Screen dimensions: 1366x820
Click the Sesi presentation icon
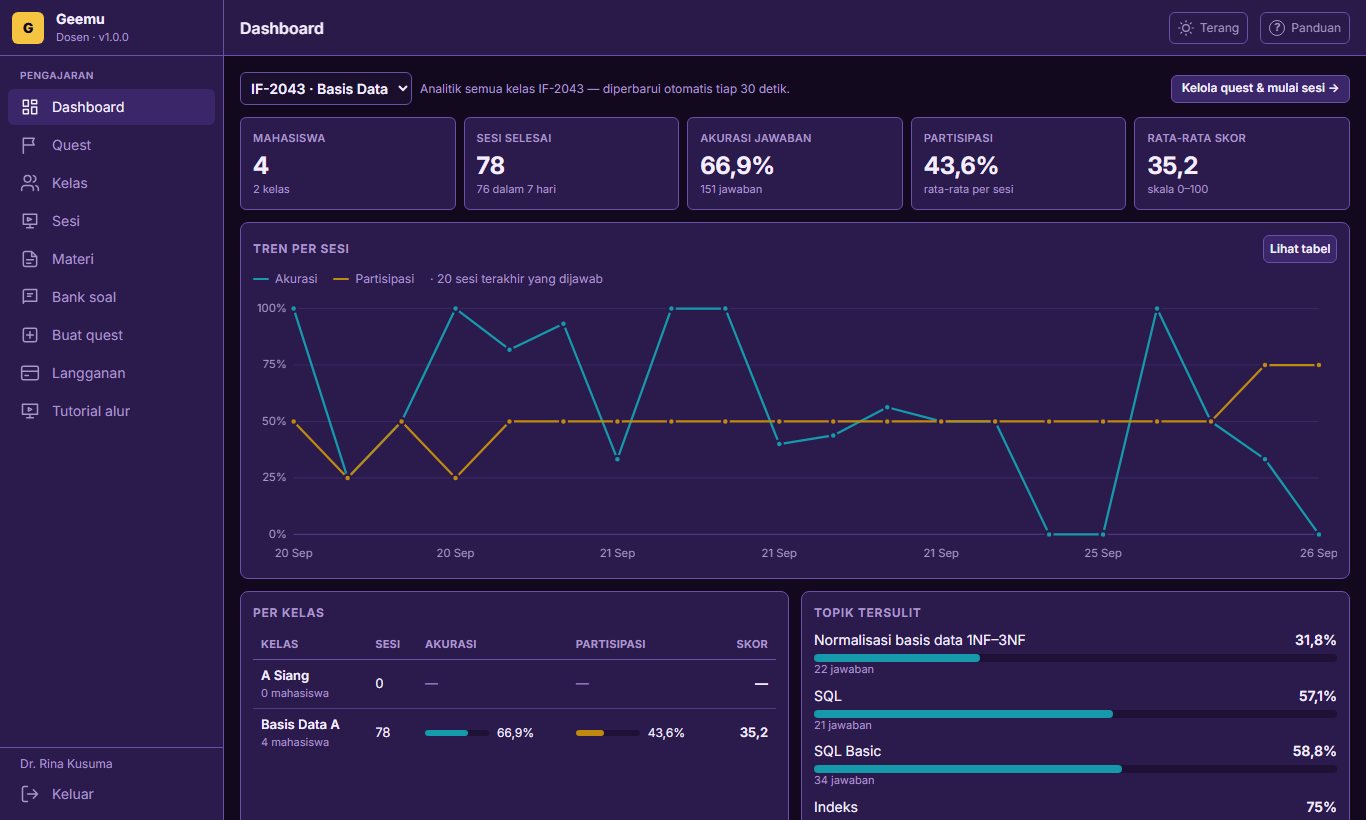click(x=30, y=221)
